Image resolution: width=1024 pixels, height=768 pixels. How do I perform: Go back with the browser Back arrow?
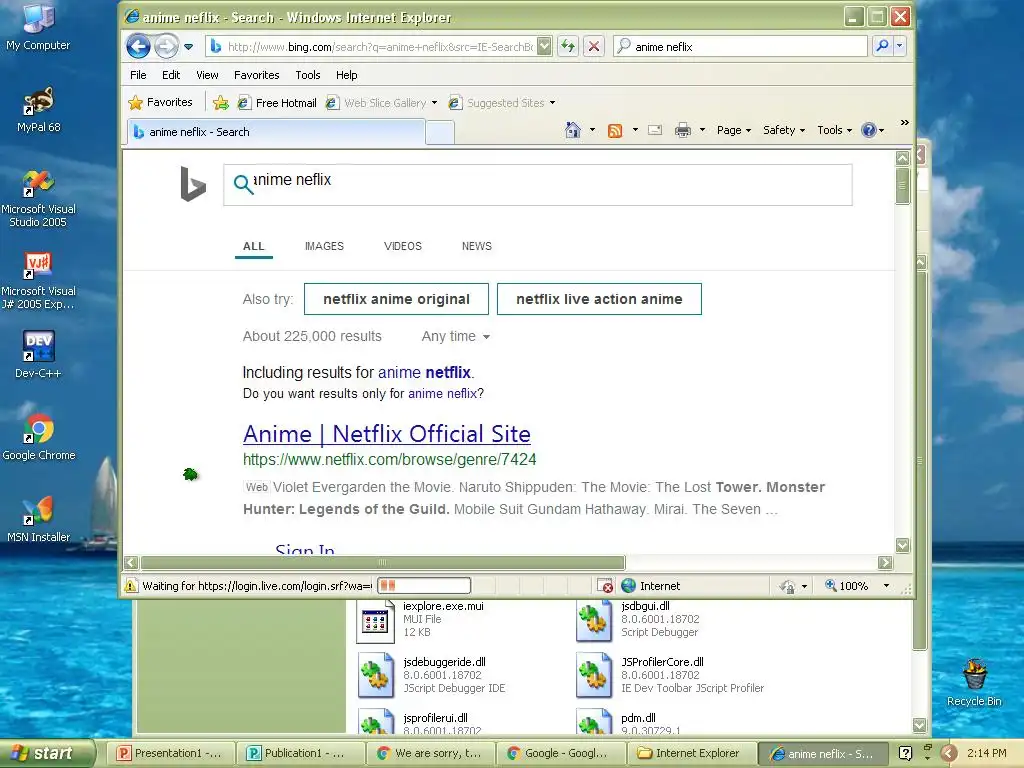coord(138,46)
